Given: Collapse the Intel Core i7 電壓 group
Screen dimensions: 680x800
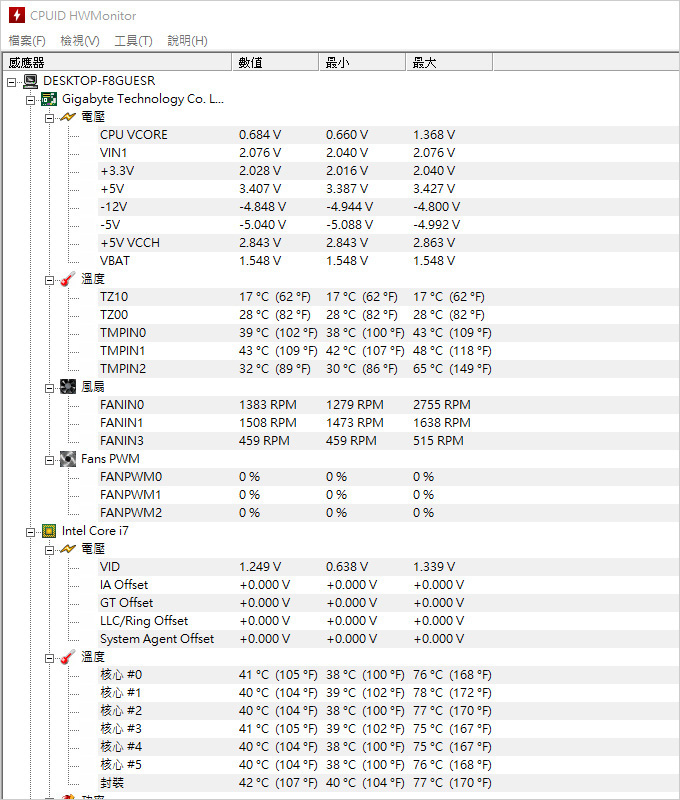Looking at the screenshot, I should (x=49, y=550).
